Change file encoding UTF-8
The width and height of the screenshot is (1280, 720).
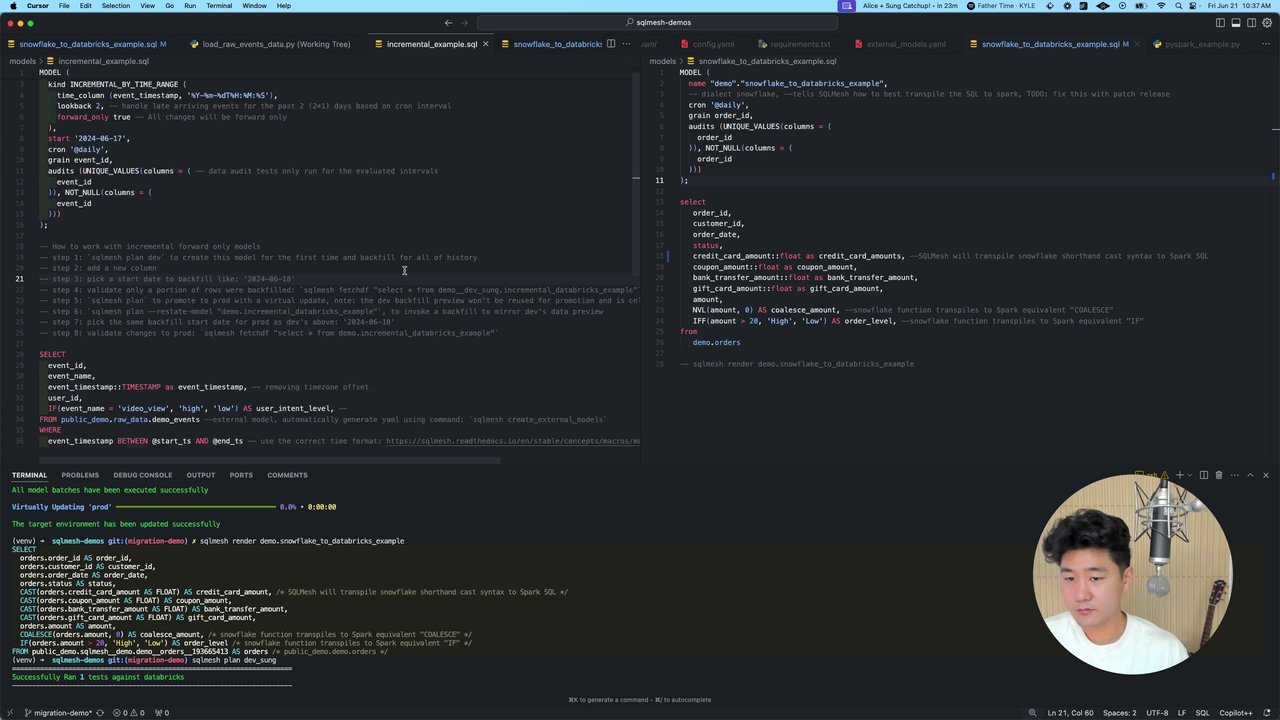coord(1157,713)
